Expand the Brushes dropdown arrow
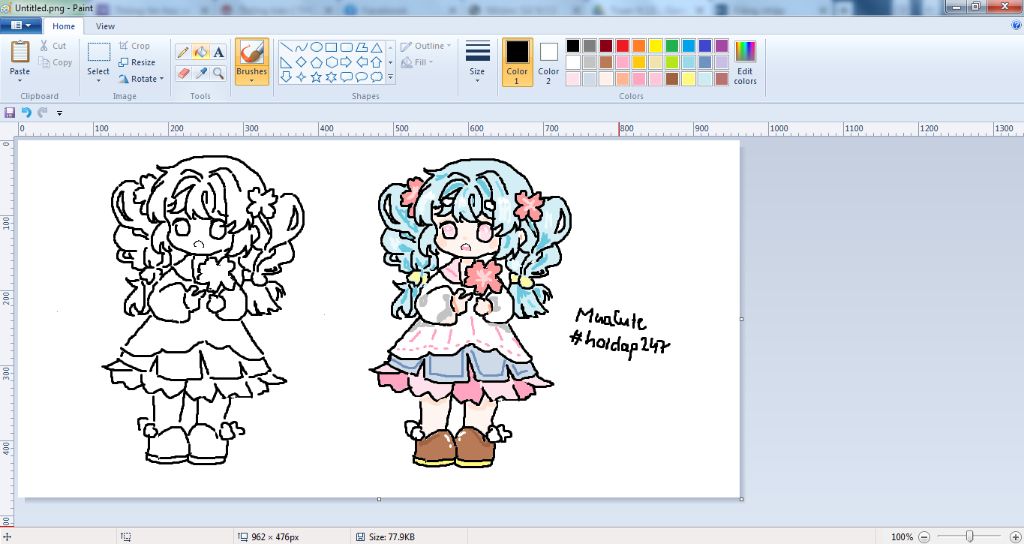This screenshot has height=544, width=1024. click(251, 81)
